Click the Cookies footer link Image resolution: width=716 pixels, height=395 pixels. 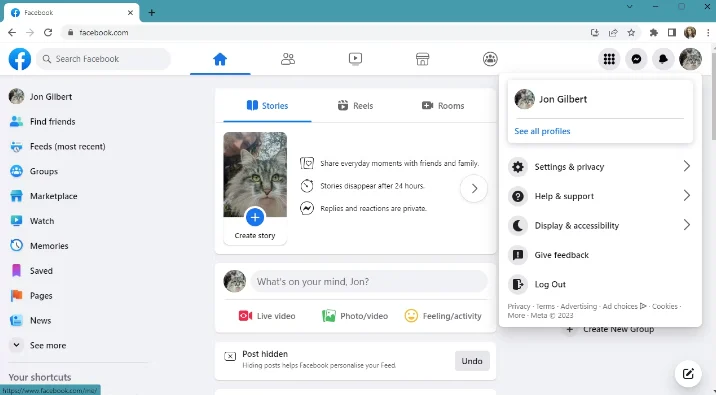[x=664, y=306]
